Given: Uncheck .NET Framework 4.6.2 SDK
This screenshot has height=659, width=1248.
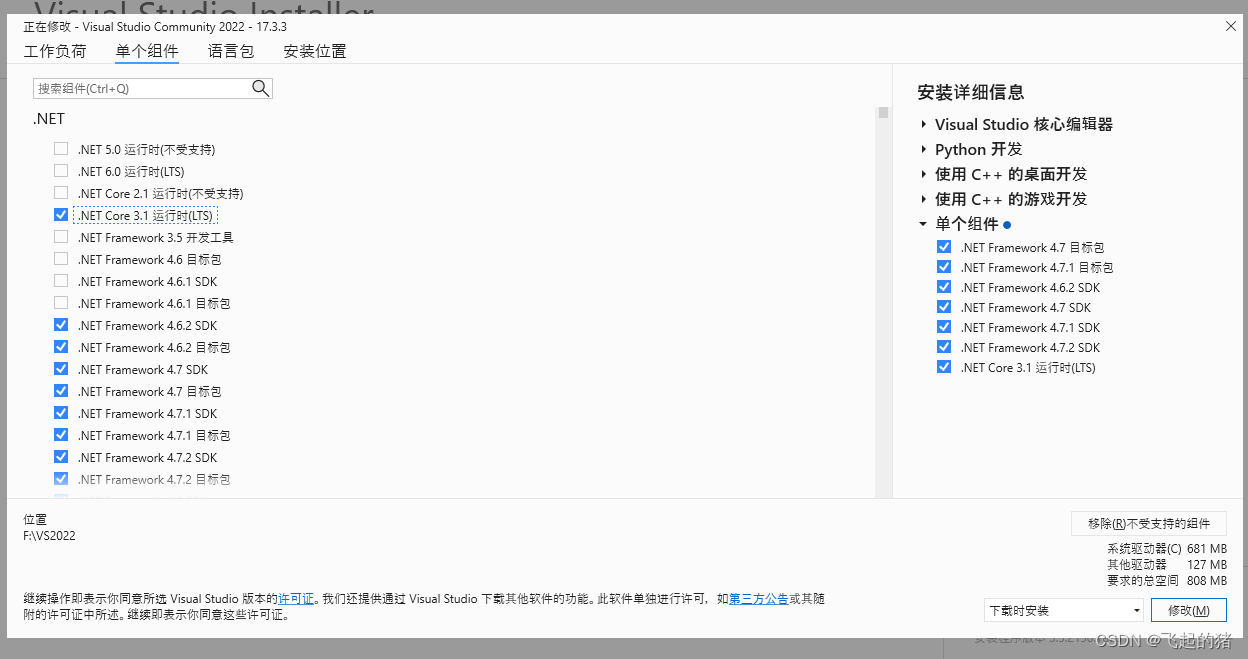Looking at the screenshot, I should [x=61, y=324].
